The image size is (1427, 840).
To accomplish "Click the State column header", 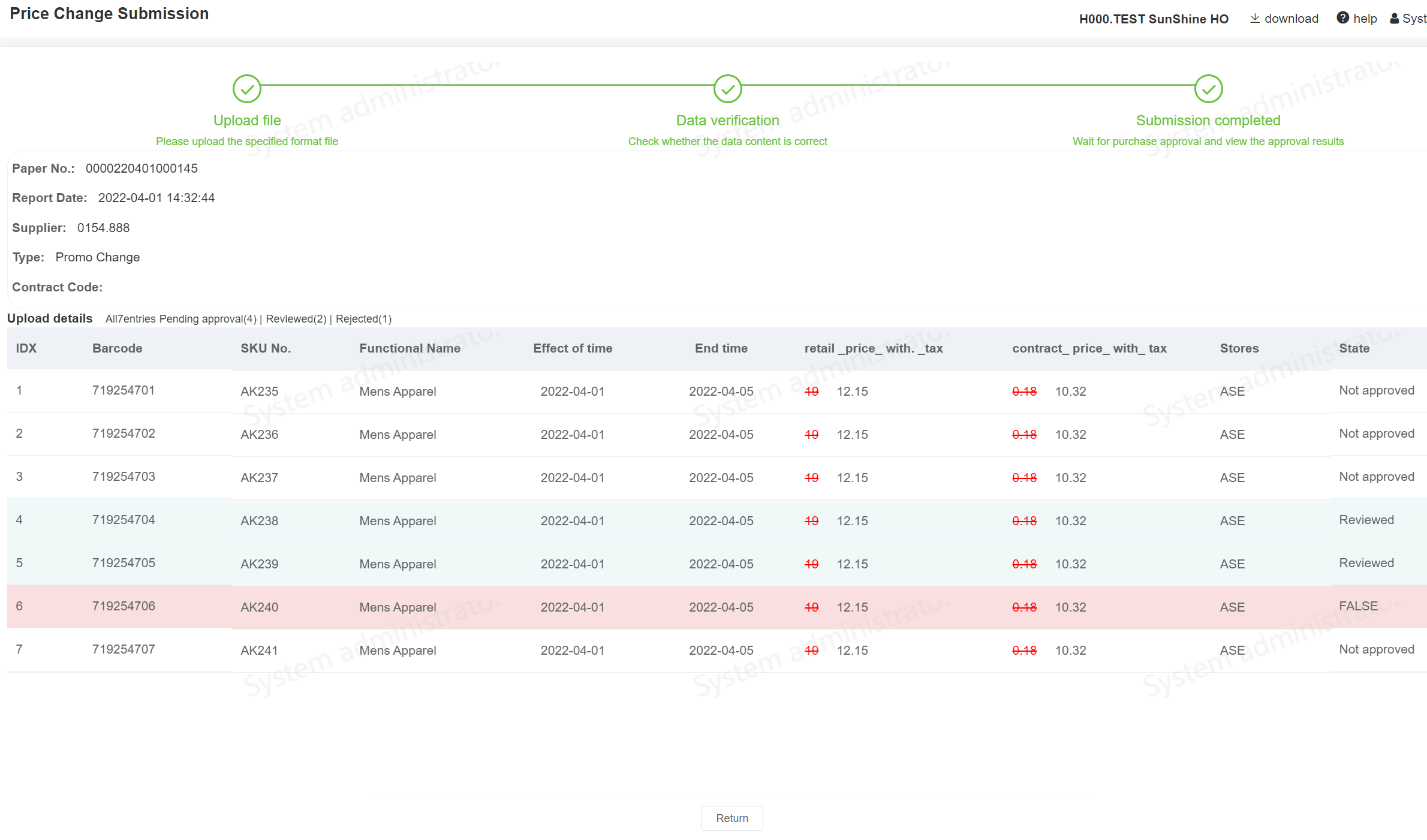I will (1354, 348).
